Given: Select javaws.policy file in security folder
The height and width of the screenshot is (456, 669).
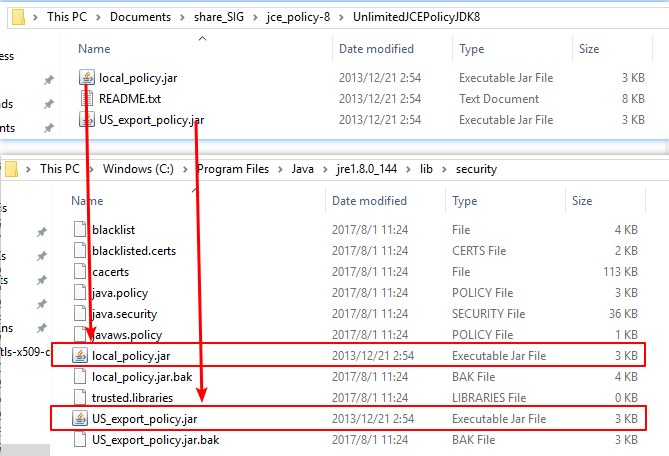Looking at the screenshot, I should [x=126, y=335].
